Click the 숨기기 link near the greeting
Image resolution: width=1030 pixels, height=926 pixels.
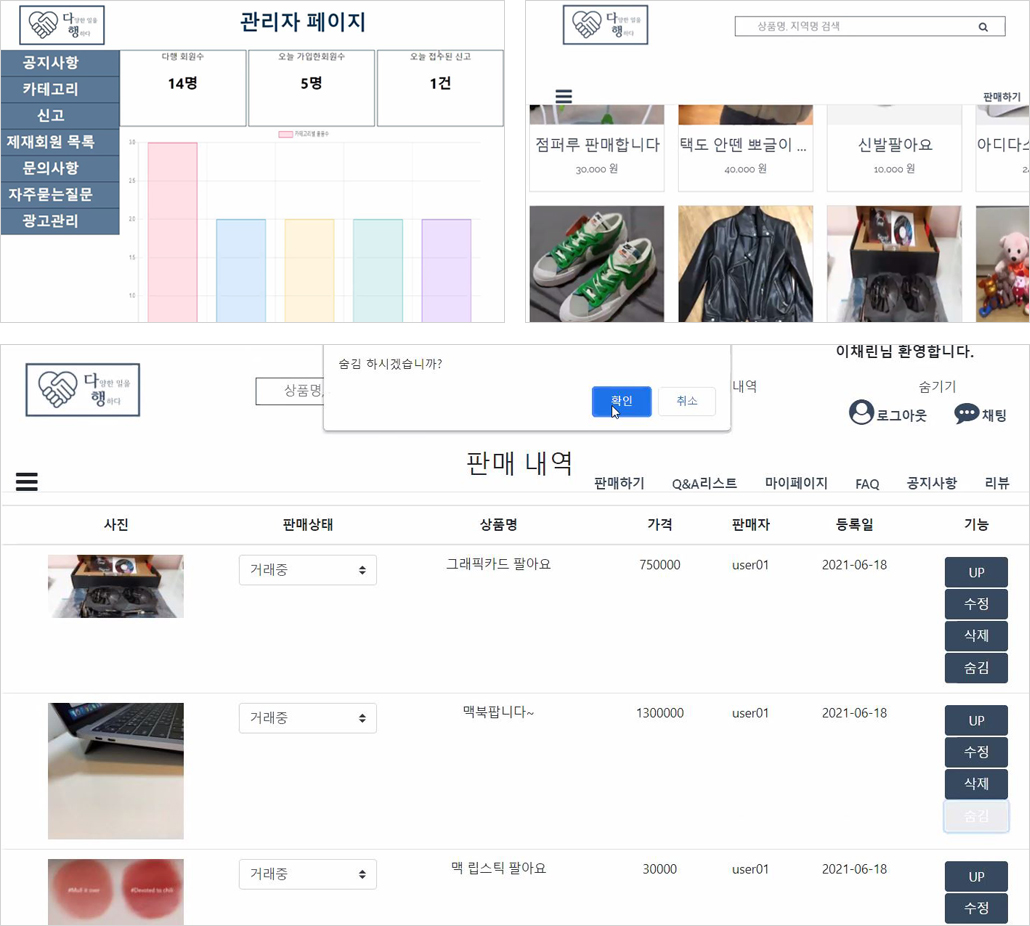937,387
